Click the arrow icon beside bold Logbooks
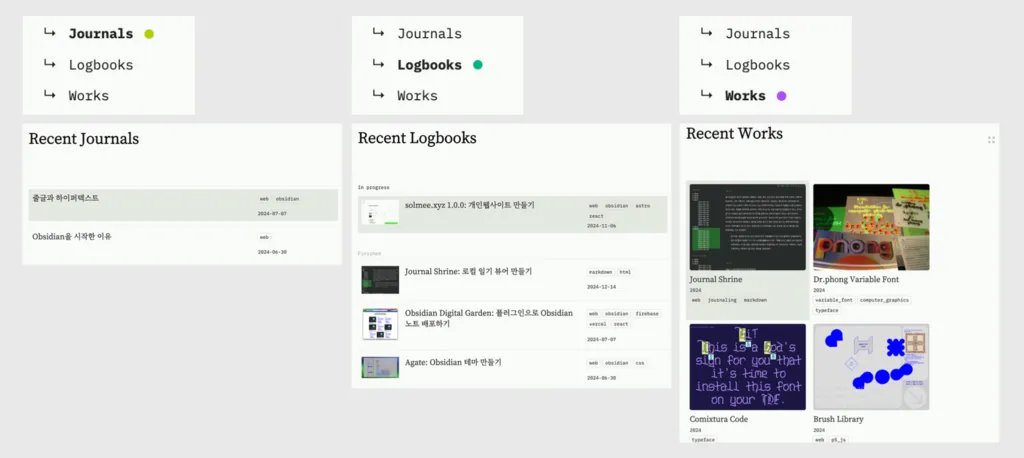1024x458 pixels. [x=378, y=64]
